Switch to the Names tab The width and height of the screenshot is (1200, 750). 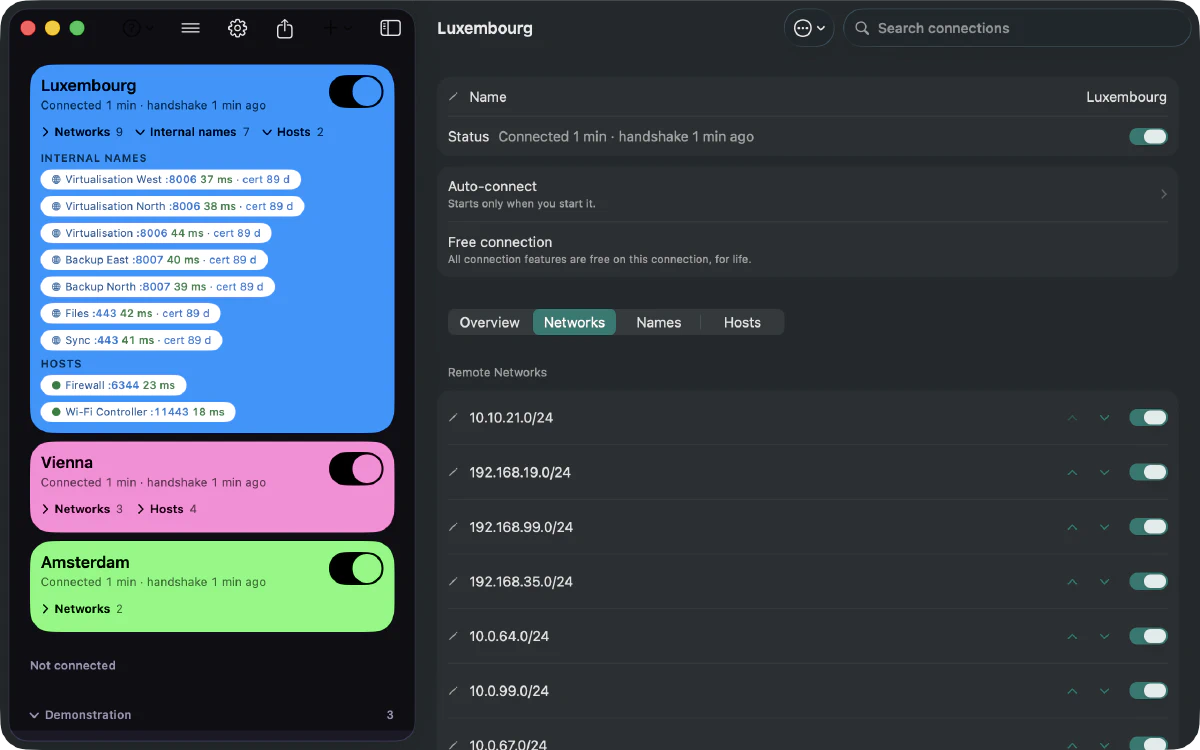658,322
